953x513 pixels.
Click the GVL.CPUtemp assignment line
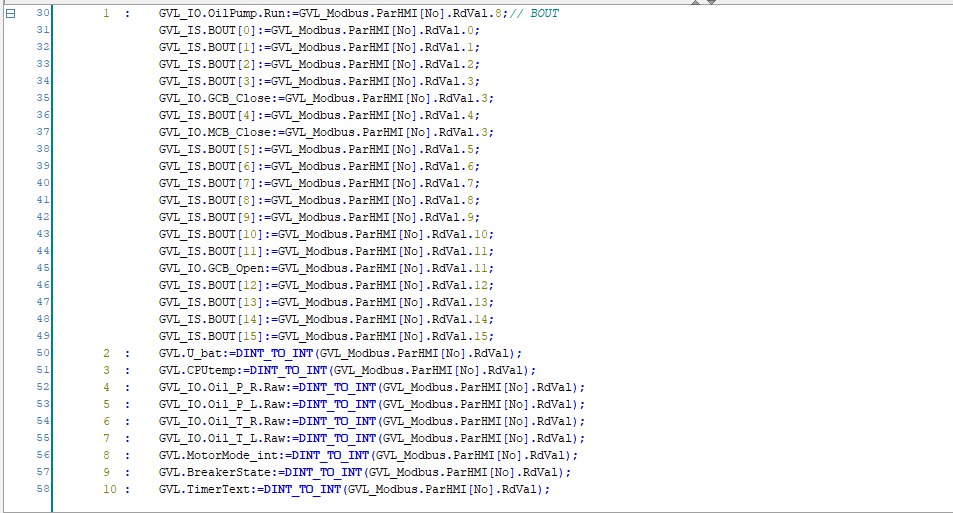pos(348,371)
